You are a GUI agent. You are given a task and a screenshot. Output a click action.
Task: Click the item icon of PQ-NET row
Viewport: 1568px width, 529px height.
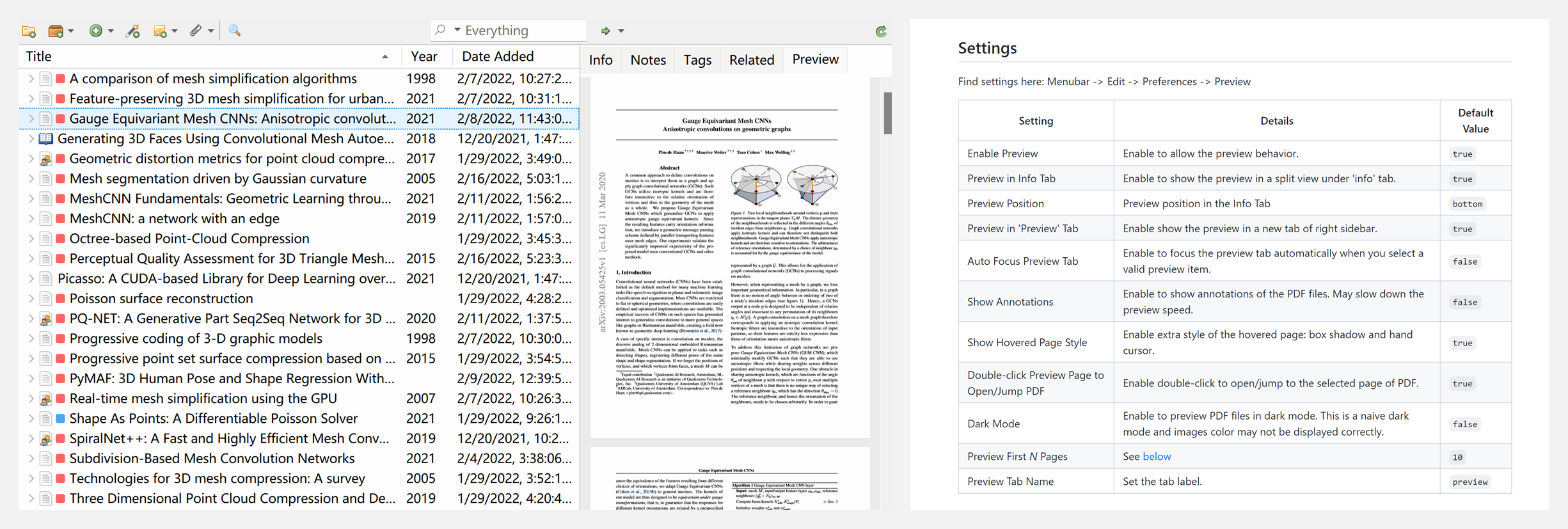pos(45,319)
